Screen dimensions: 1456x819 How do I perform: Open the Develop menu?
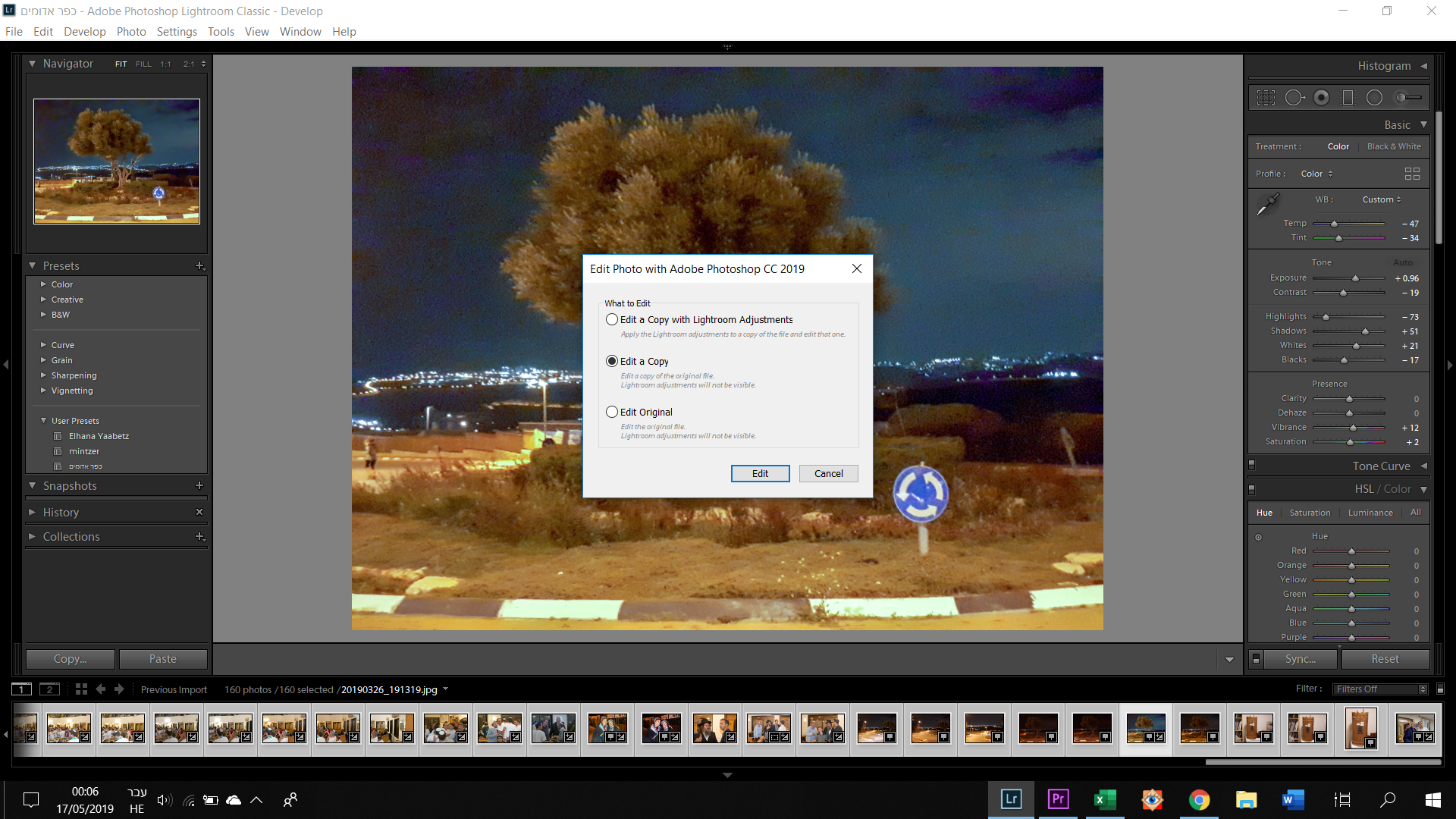(x=84, y=32)
